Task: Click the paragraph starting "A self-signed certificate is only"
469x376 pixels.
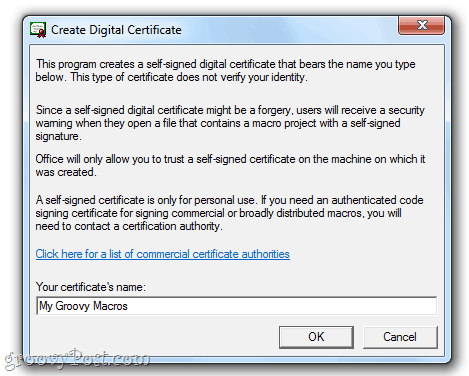Action: [229, 213]
